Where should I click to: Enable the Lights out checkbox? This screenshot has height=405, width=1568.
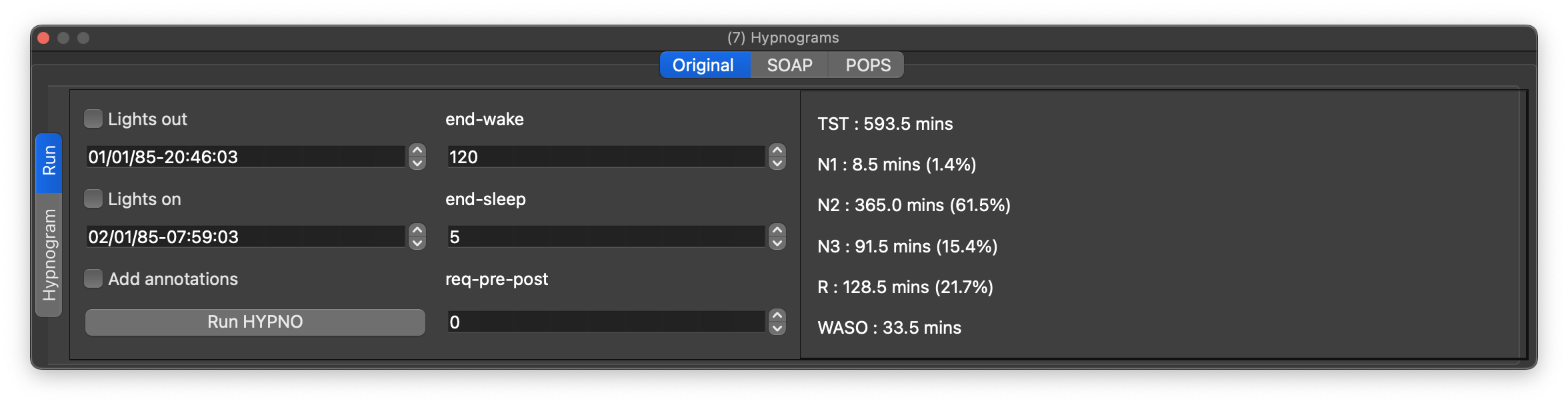click(x=93, y=119)
